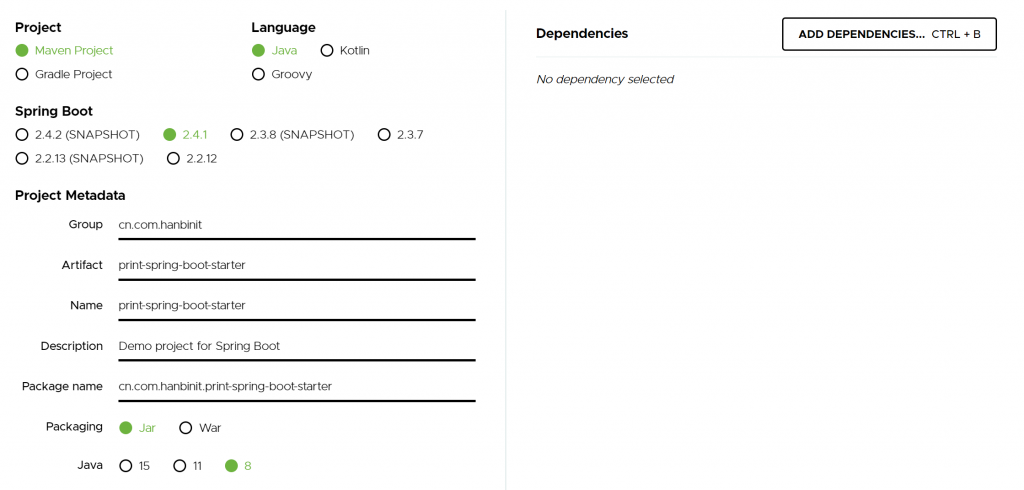Click the Group field label
1024x490 pixels.
pyautogui.click(x=86, y=224)
